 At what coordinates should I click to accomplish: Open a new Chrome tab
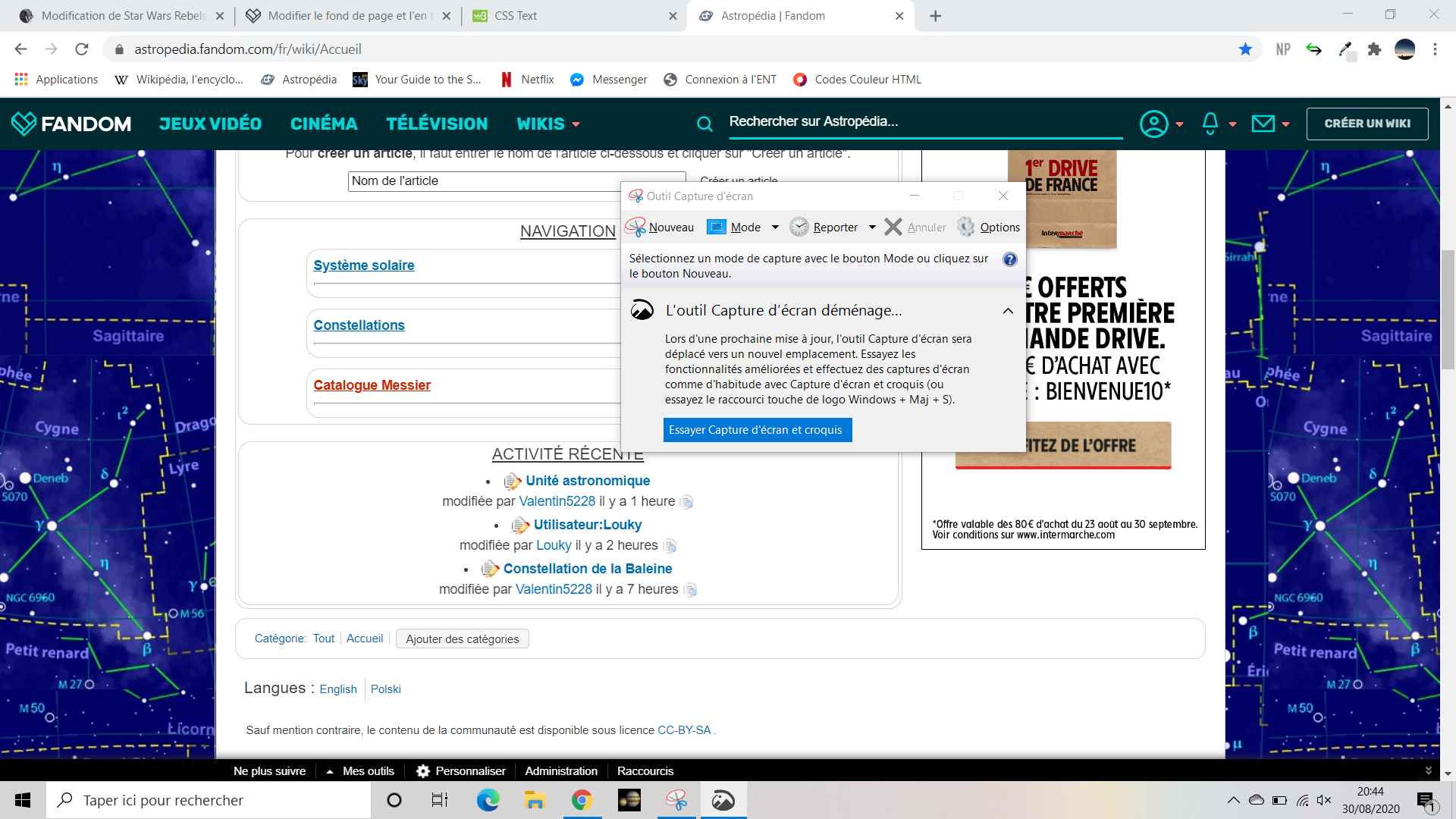pos(936,16)
